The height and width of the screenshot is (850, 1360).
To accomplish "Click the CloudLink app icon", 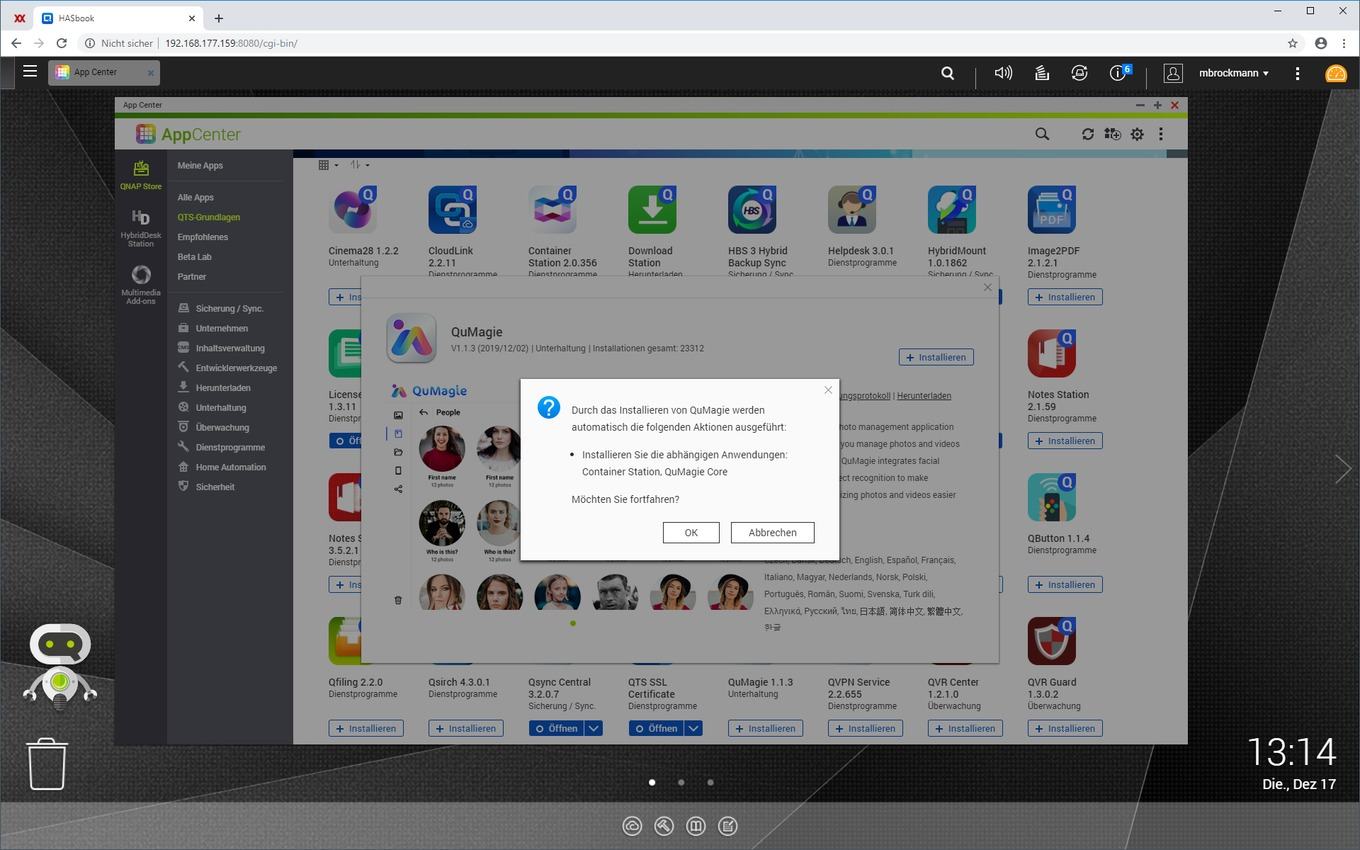I will tap(452, 210).
